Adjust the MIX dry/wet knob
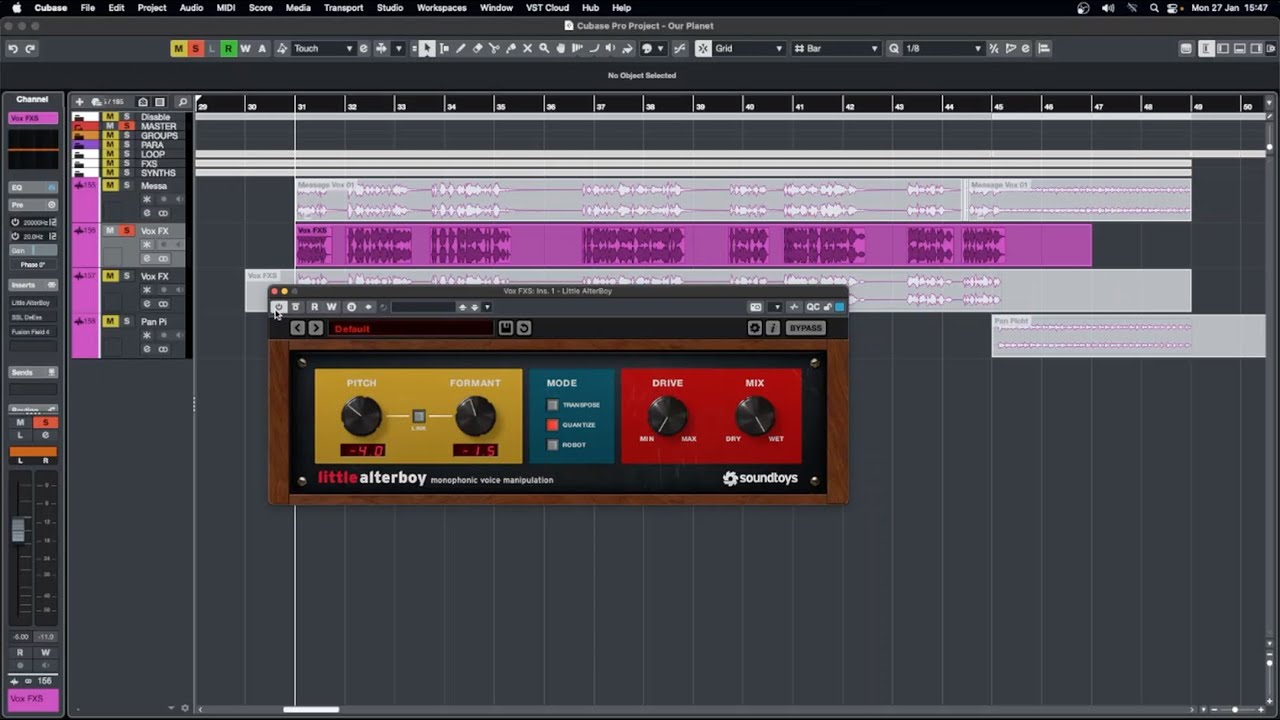This screenshot has width=1280, height=720. (x=755, y=414)
